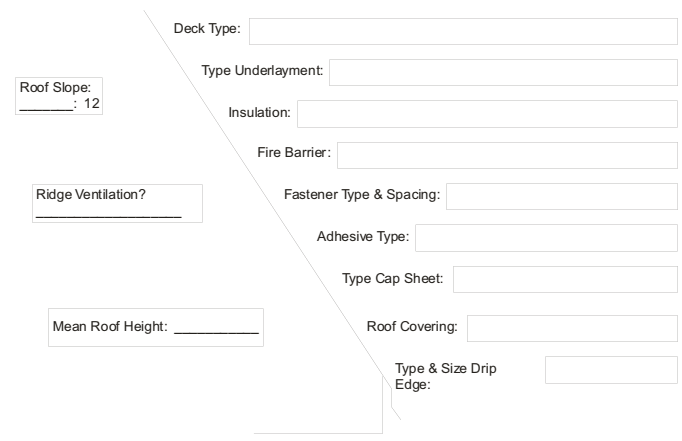Viewport: 682px width, 441px height.
Task: Click the "Type Underlayment:" label
Action: (x=262, y=71)
